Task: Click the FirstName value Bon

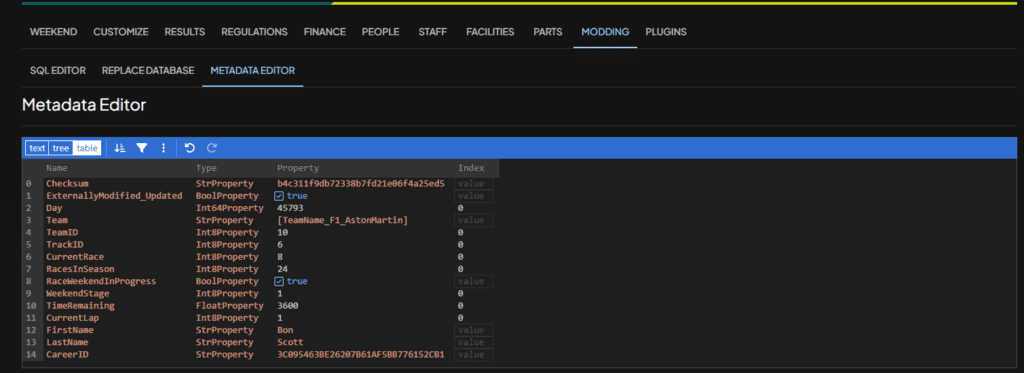Action: point(285,330)
